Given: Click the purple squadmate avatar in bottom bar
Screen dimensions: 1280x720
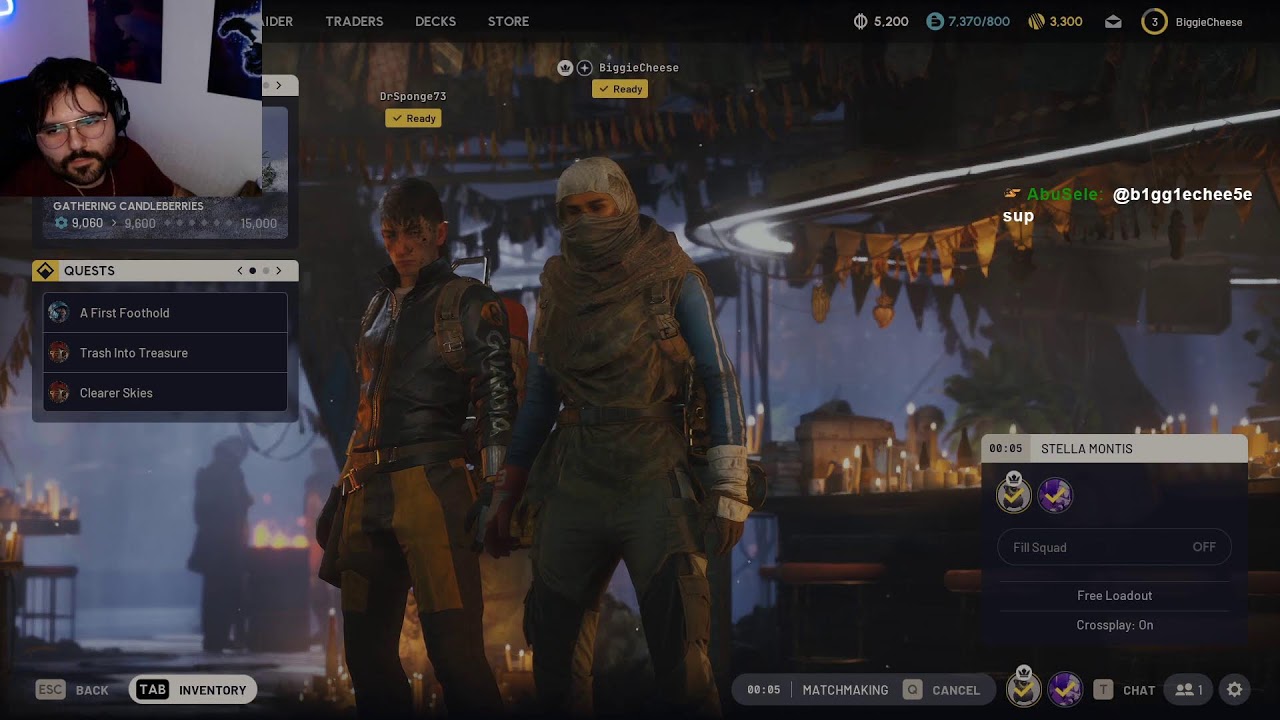Looking at the screenshot, I should tap(1064, 689).
